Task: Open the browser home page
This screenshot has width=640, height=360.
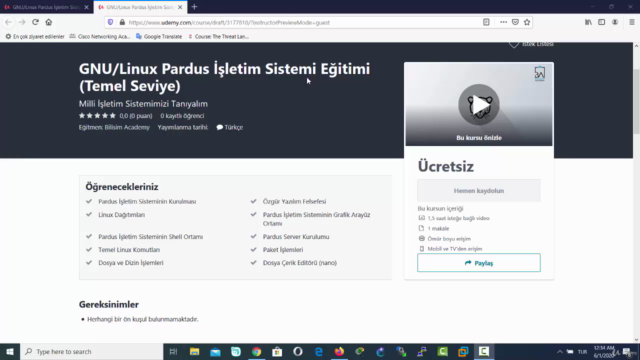Action: click(x=49, y=22)
